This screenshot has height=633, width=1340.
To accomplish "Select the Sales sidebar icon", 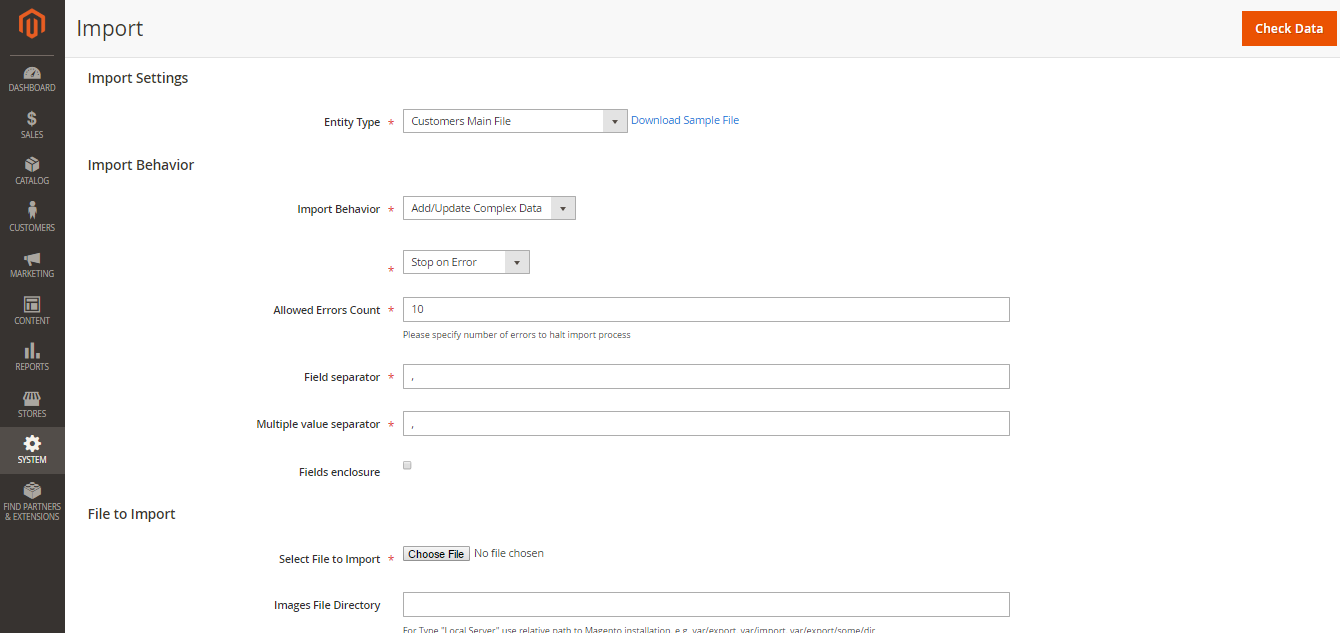I will tap(31, 122).
